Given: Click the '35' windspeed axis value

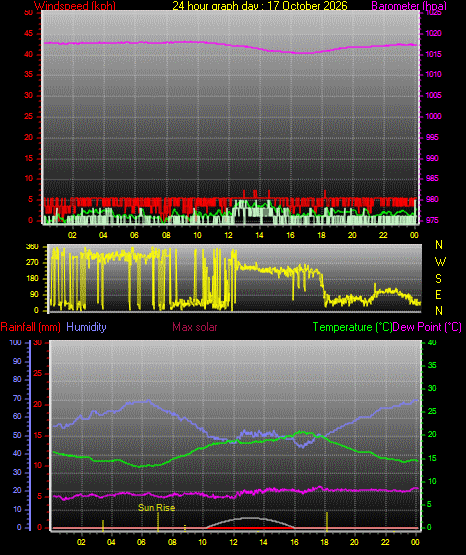Looking at the screenshot, I should tap(29, 75).
